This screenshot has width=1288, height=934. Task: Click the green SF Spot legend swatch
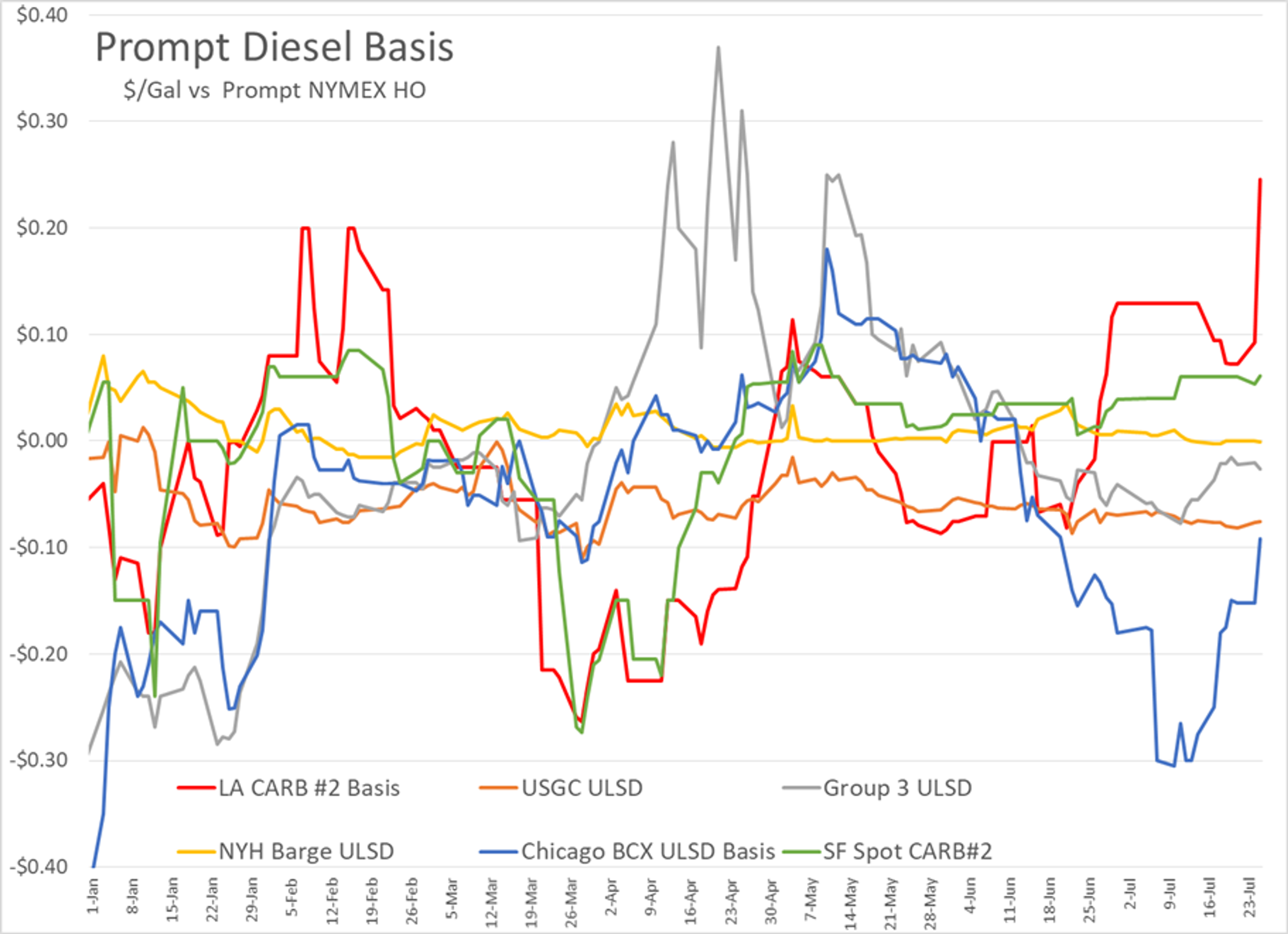point(801,852)
